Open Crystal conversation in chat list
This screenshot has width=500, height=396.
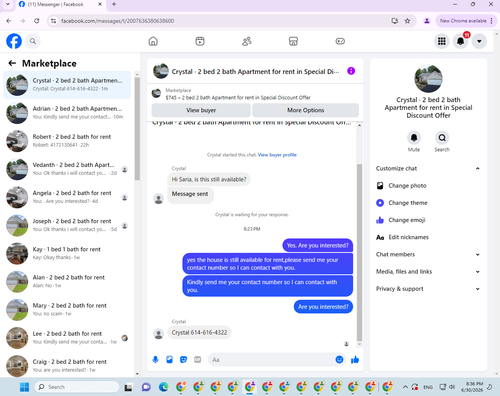coord(67,85)
